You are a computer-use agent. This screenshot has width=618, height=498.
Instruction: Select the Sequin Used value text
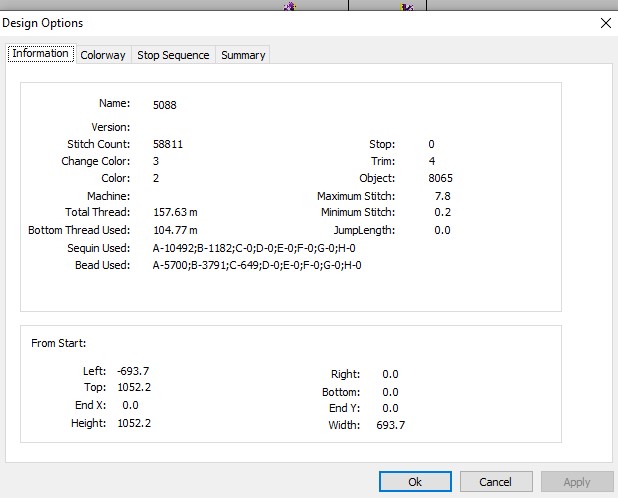coord(254,248)
